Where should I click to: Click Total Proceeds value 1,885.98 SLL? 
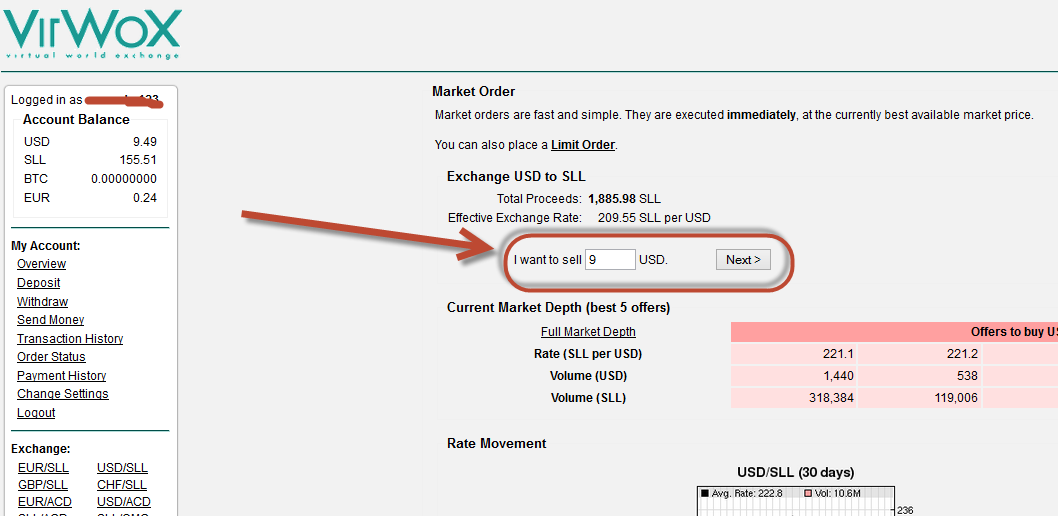coord(625,199)
